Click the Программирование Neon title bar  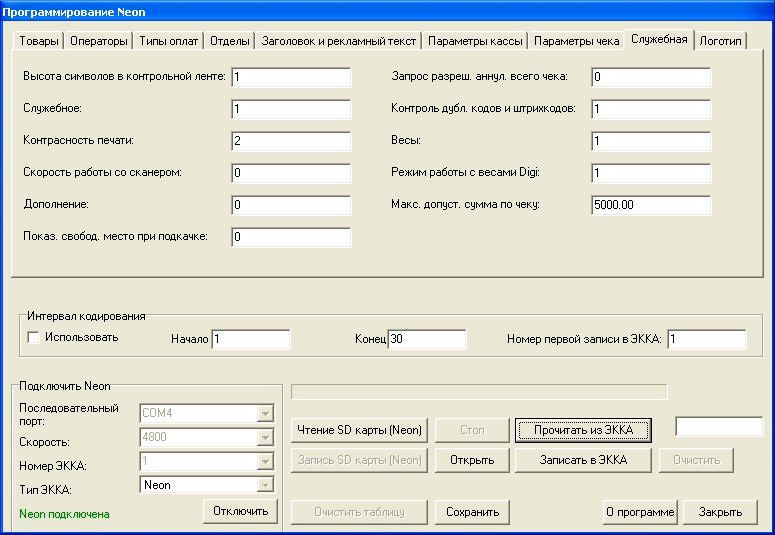pos(388,12)
